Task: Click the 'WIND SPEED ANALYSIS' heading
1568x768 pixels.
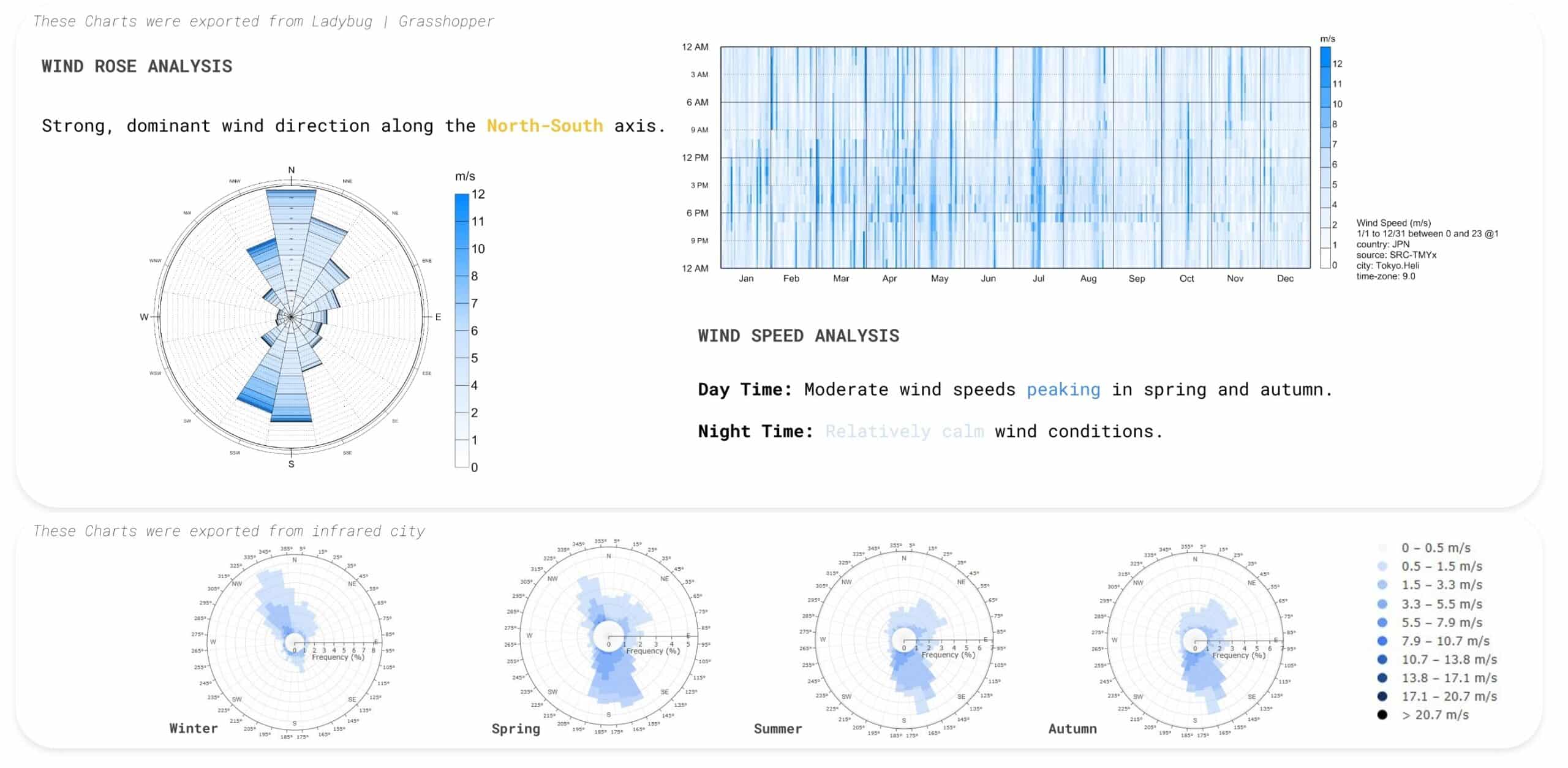Action: [798, 336]
